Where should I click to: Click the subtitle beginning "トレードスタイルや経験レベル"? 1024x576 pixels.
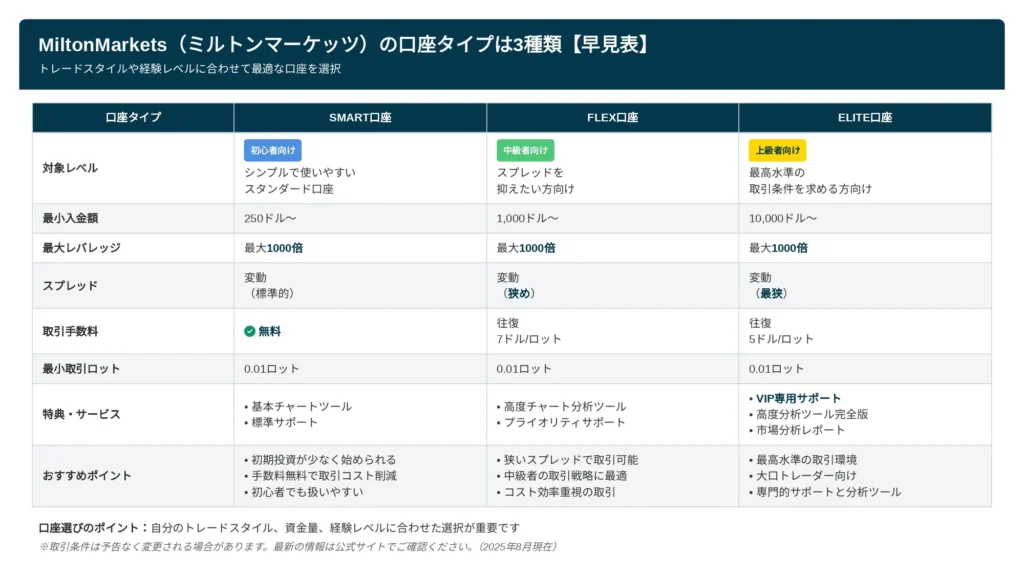[189, 69]
